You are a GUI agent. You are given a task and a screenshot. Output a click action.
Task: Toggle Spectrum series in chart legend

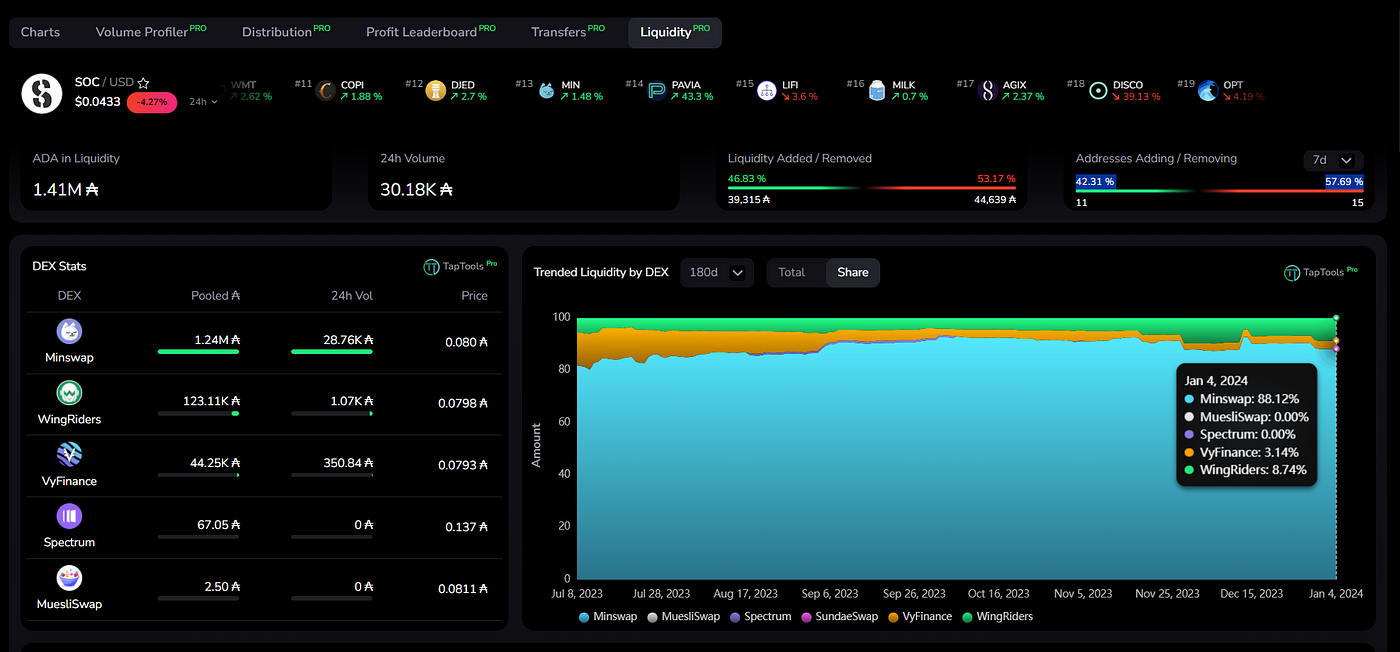(760, 616)
